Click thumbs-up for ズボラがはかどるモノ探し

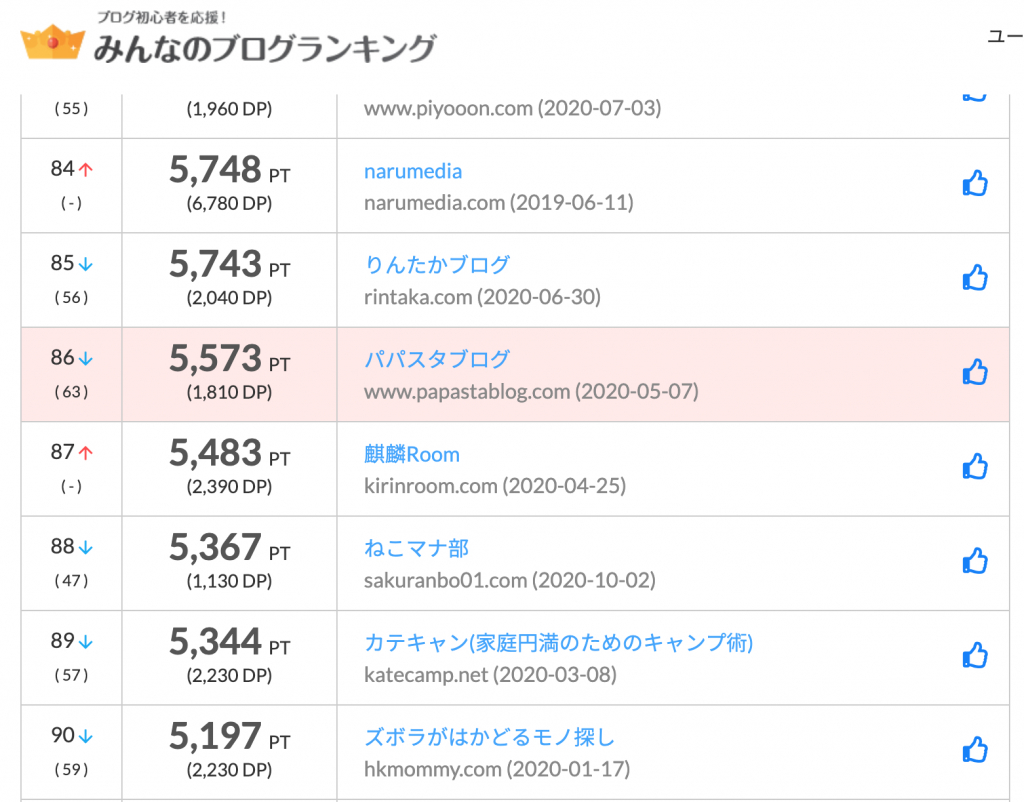[x=974, y=750]
